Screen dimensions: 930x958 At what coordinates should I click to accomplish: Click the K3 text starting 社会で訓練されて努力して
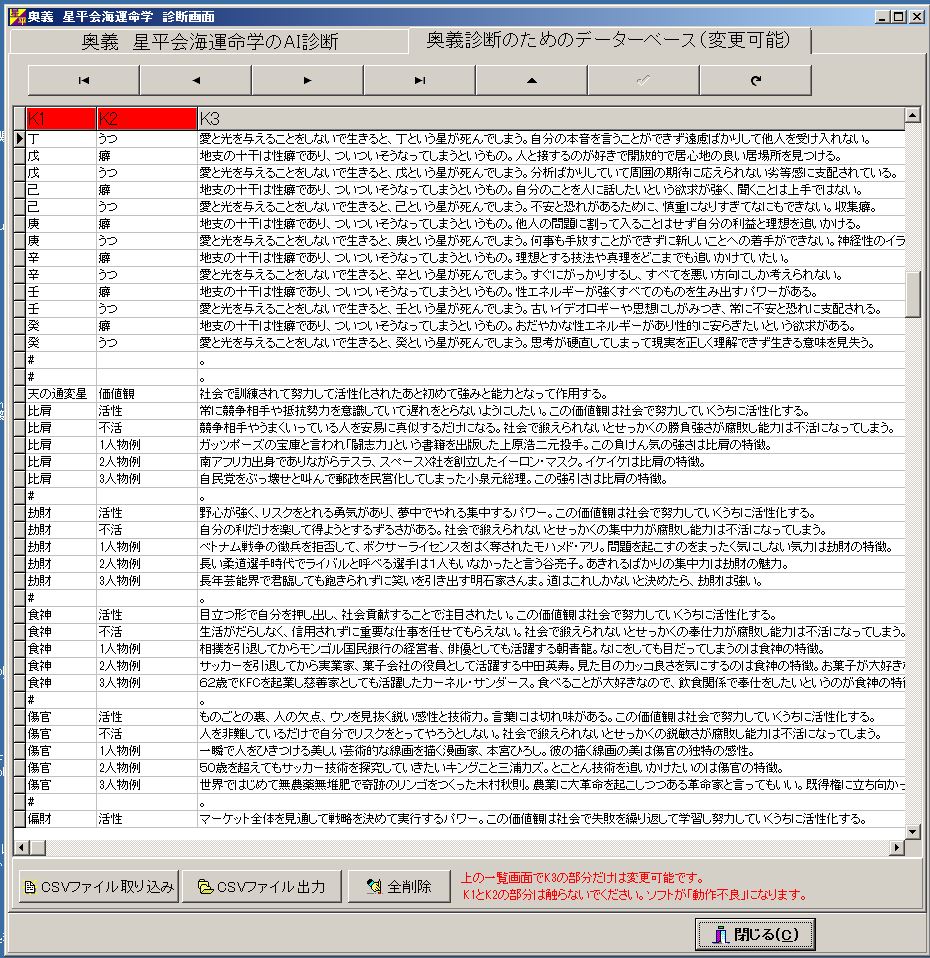tap(403, 394)
